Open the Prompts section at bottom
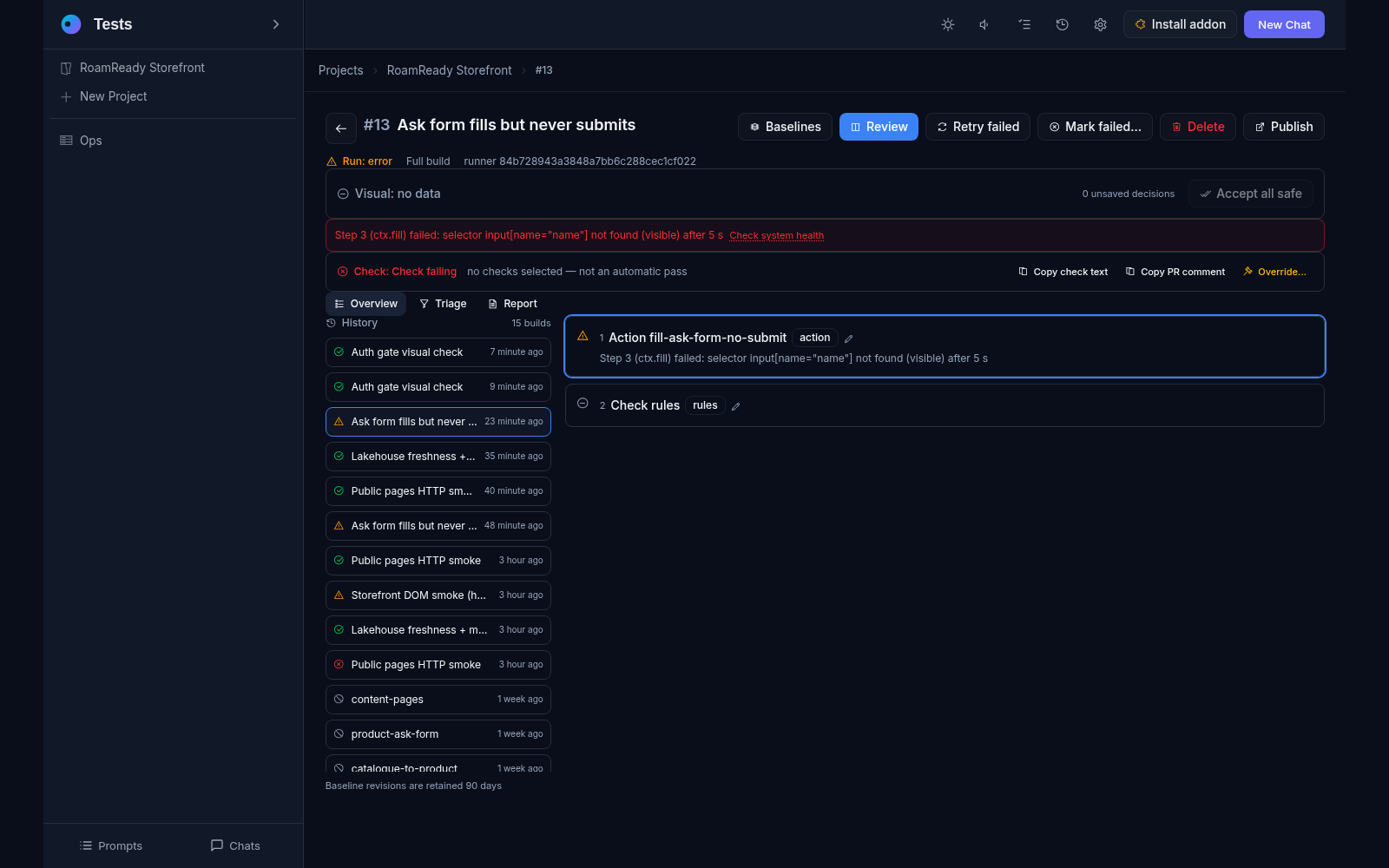This screenshot has width=1389, height=868. [x=111, y=845]
